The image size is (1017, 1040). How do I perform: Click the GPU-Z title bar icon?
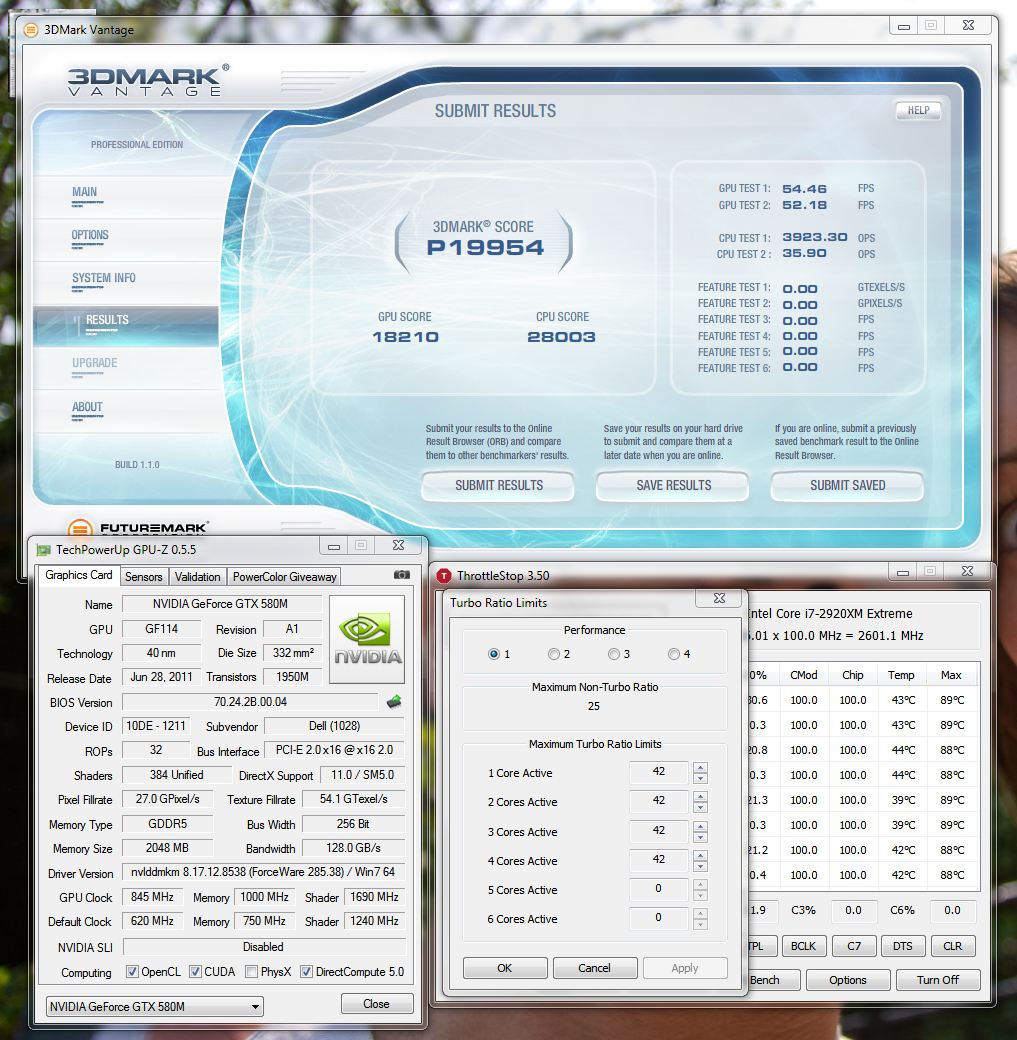pos(44,549)
